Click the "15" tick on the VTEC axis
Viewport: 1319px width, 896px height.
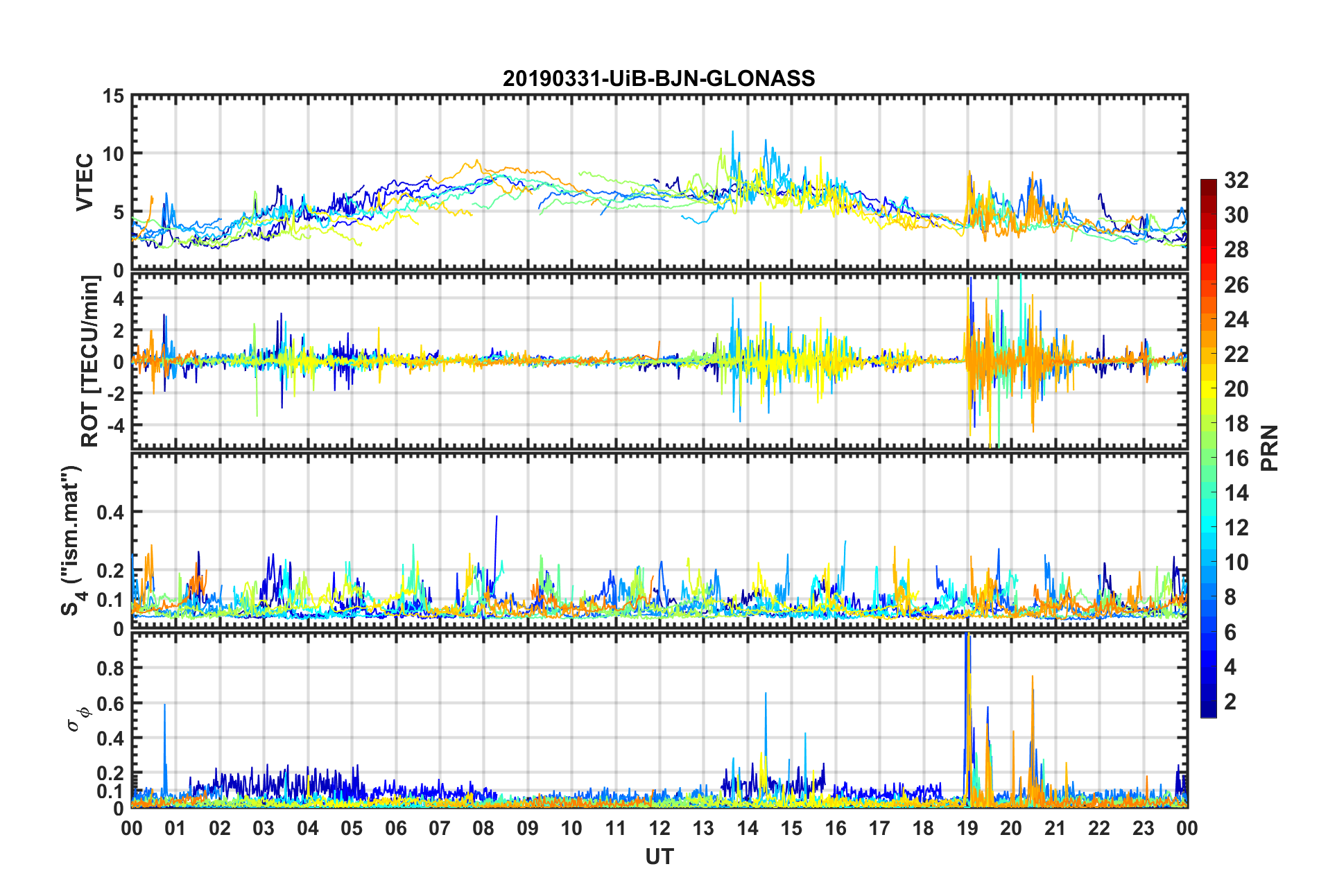coord(113,96)
